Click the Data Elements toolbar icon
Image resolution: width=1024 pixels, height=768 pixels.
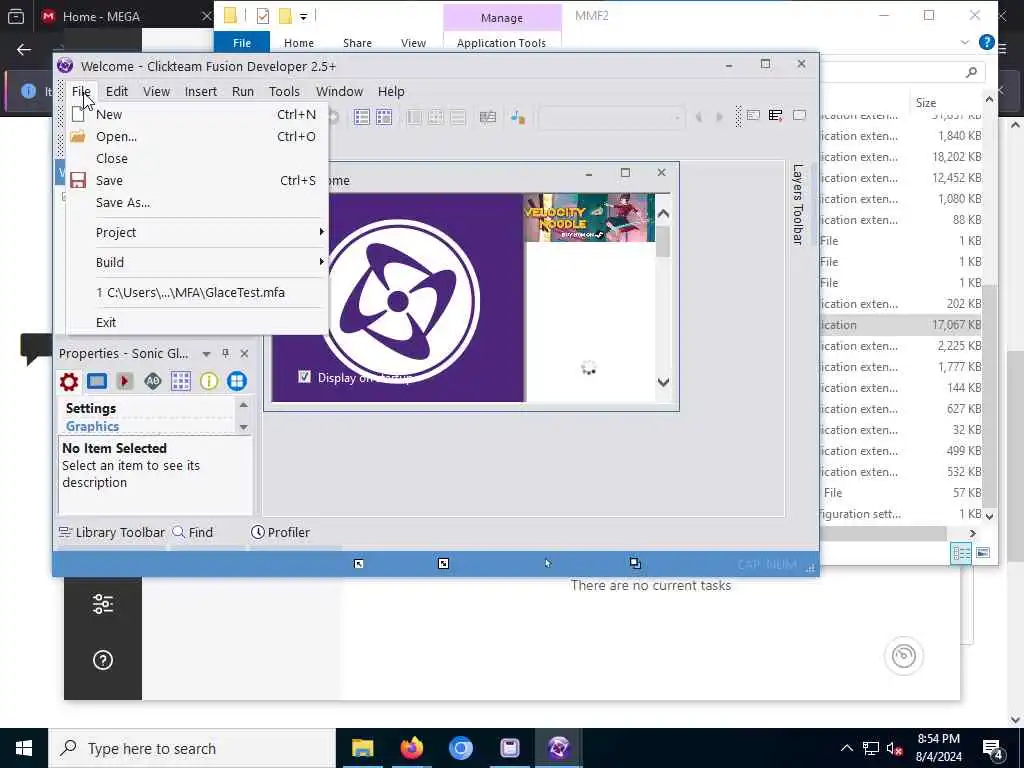488,117
